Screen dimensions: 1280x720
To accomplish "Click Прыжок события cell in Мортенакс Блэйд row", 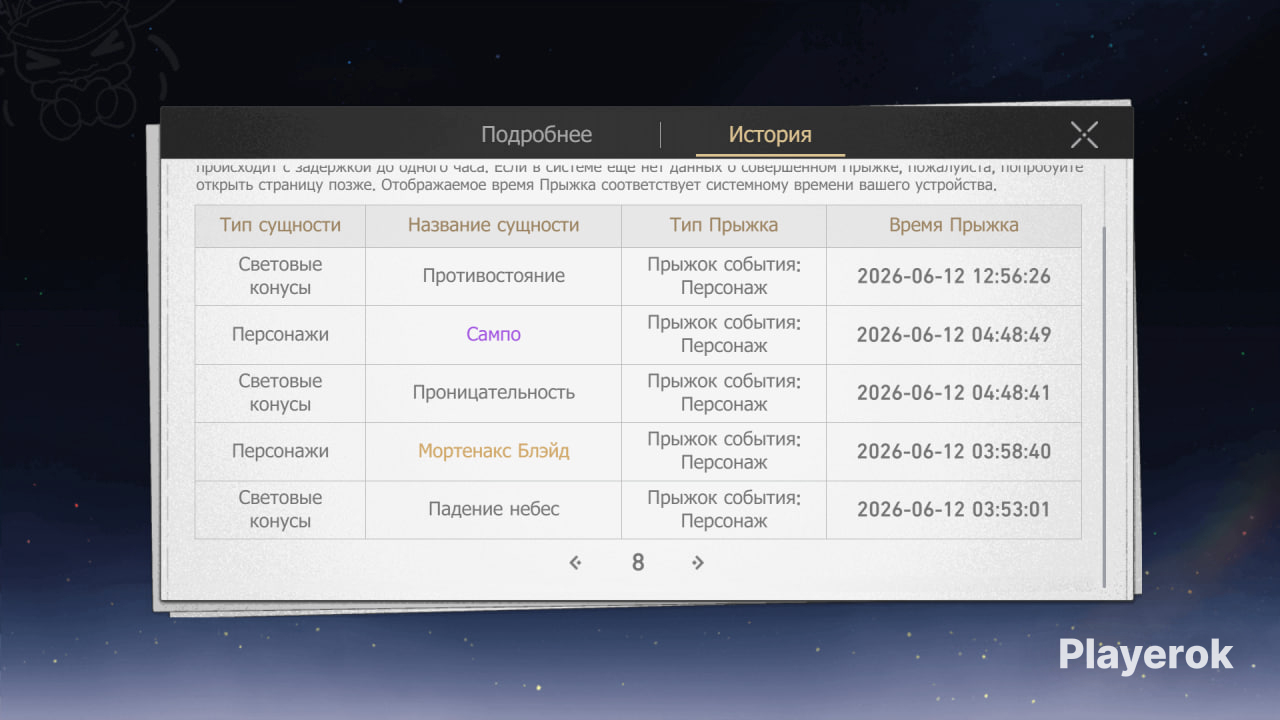I will [x=724, y=451].
